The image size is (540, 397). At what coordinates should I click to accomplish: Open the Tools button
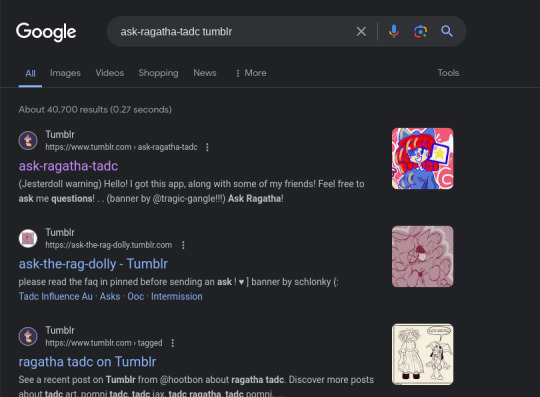[x=448, y=73]
